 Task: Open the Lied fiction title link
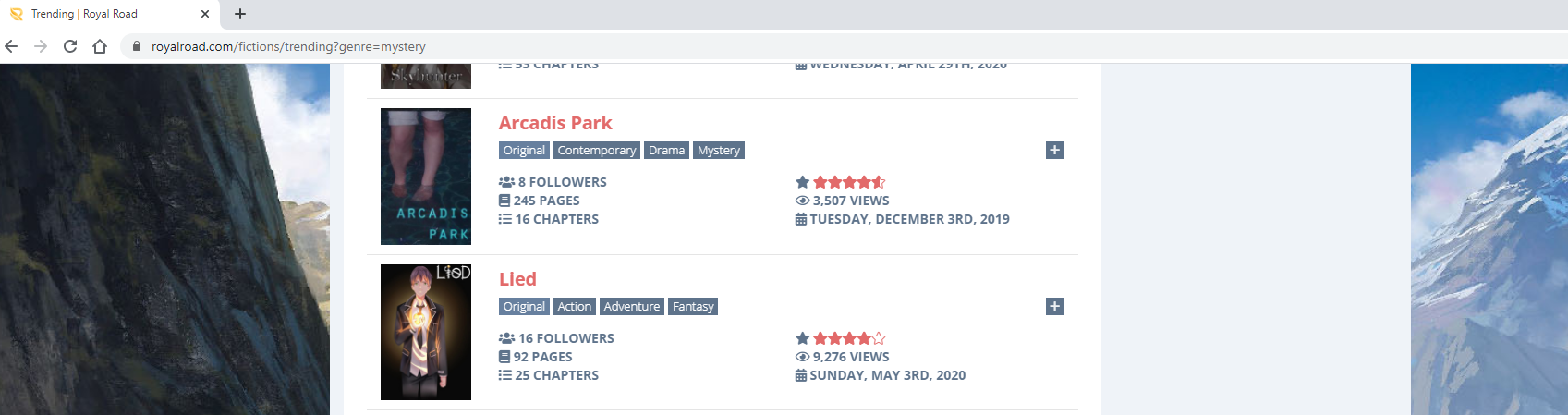click(517, 279)
